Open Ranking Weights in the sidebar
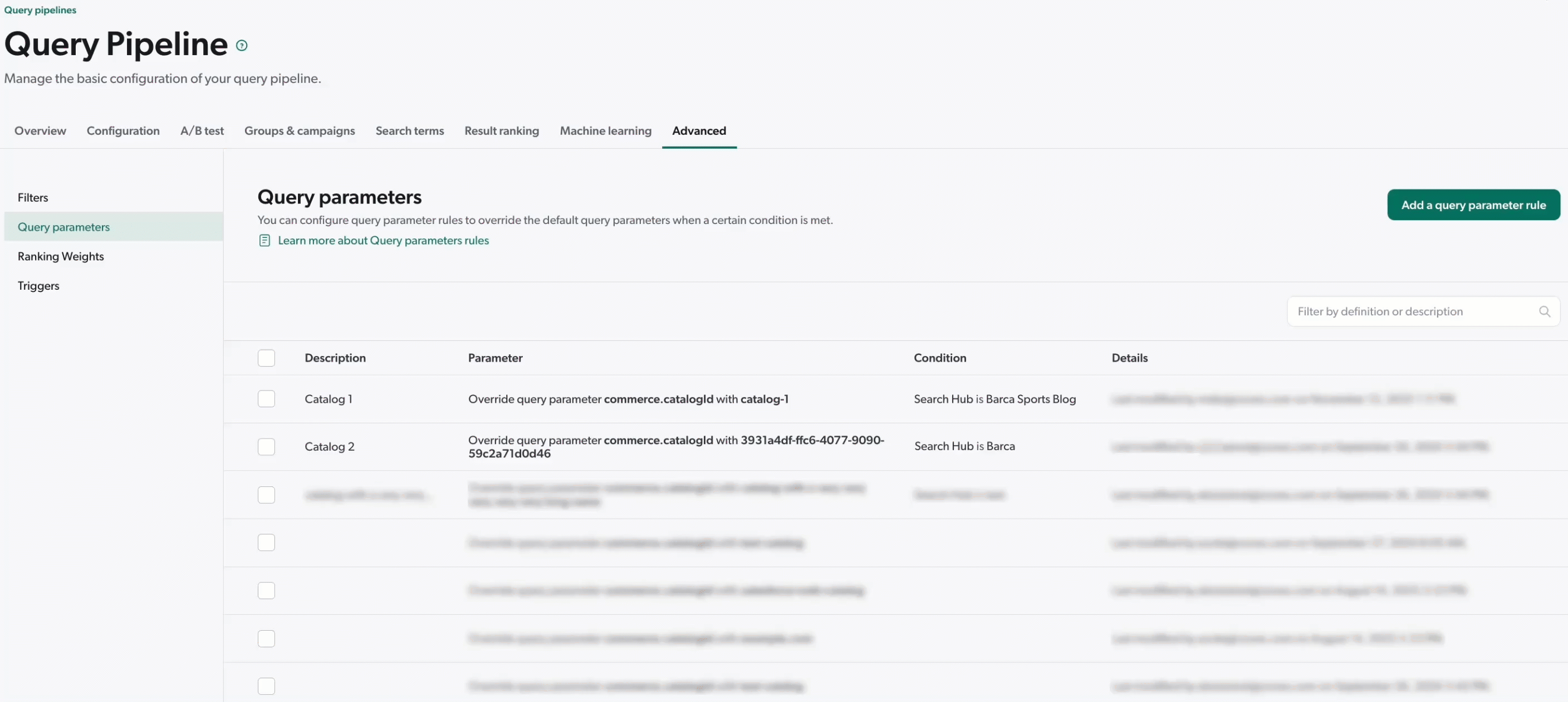 pyautogui.click(x=61, y=256)
